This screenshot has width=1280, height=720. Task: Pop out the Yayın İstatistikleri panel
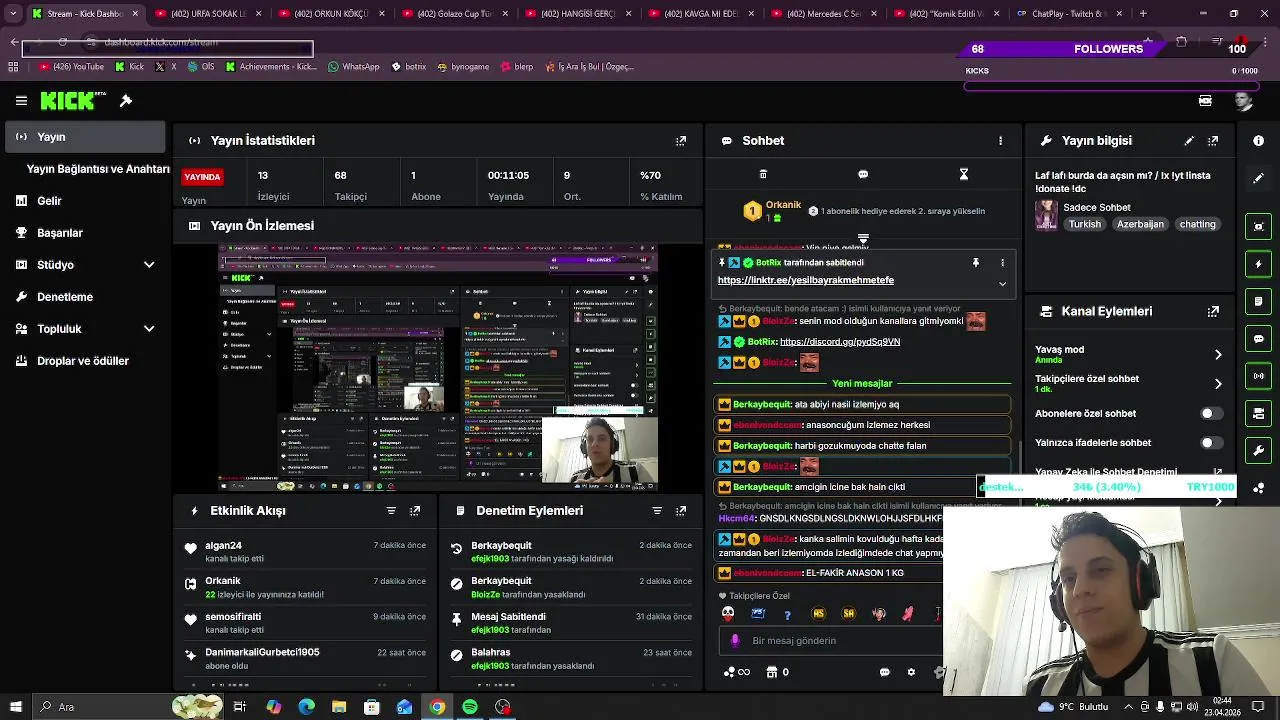pos(681,141)
